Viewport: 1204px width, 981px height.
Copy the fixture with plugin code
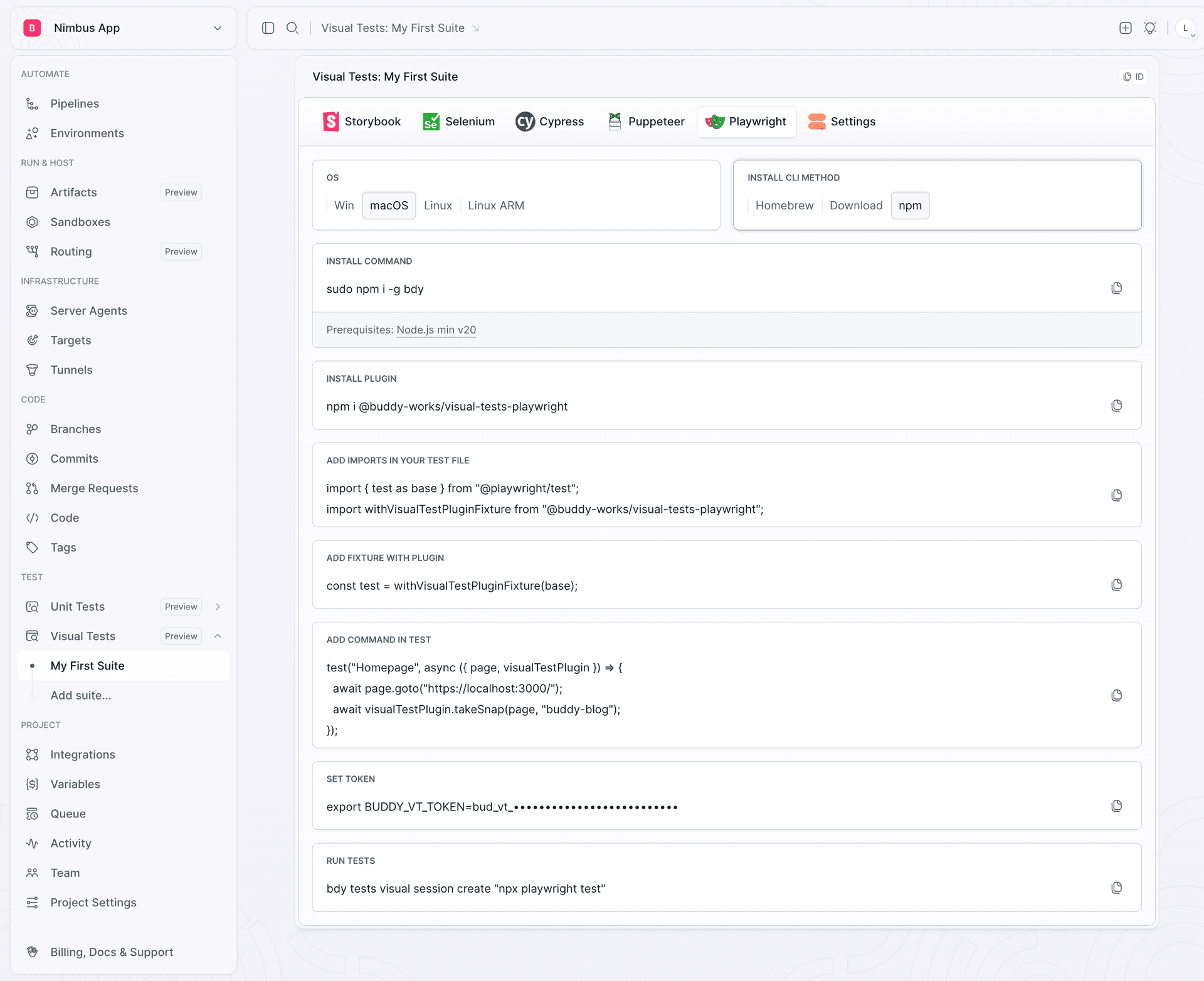(1116, 585)
